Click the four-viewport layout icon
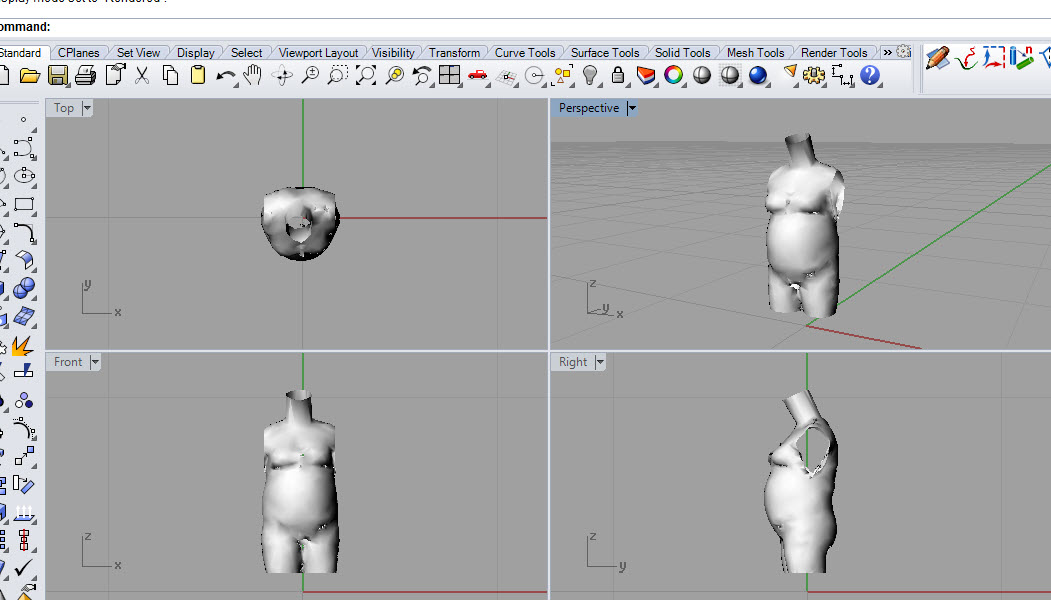Screen dimensions: 1051x600 pos(449,75)
